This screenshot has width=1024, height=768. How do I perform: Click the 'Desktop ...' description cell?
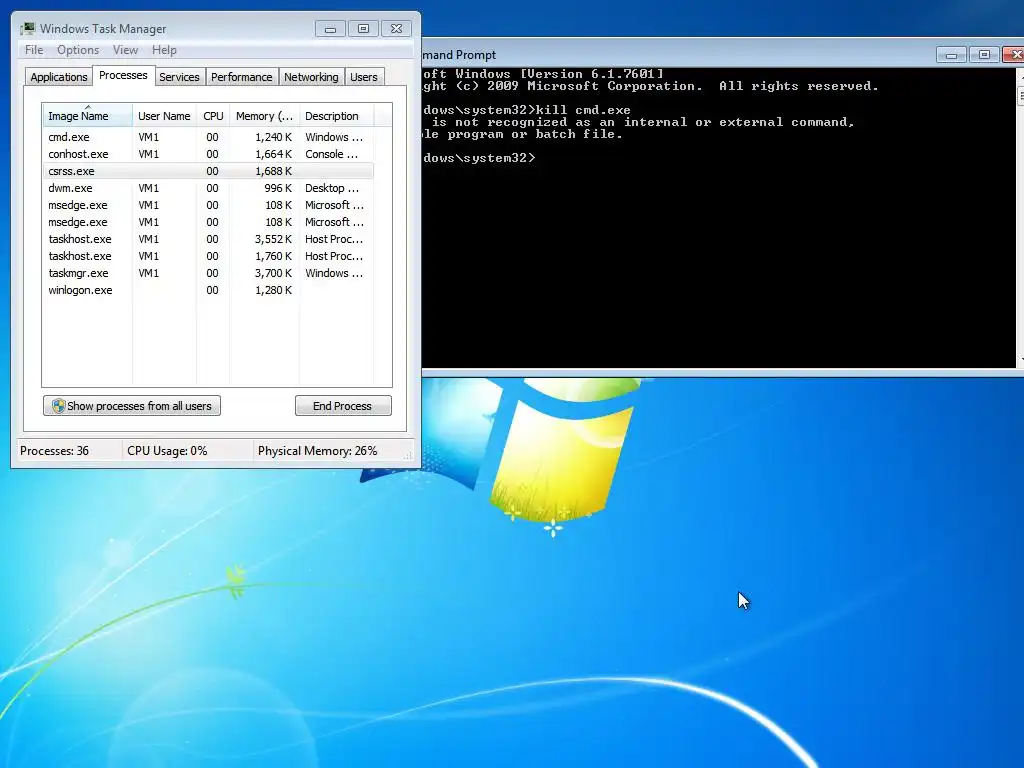pyautogui.click(x=332, y=188)
